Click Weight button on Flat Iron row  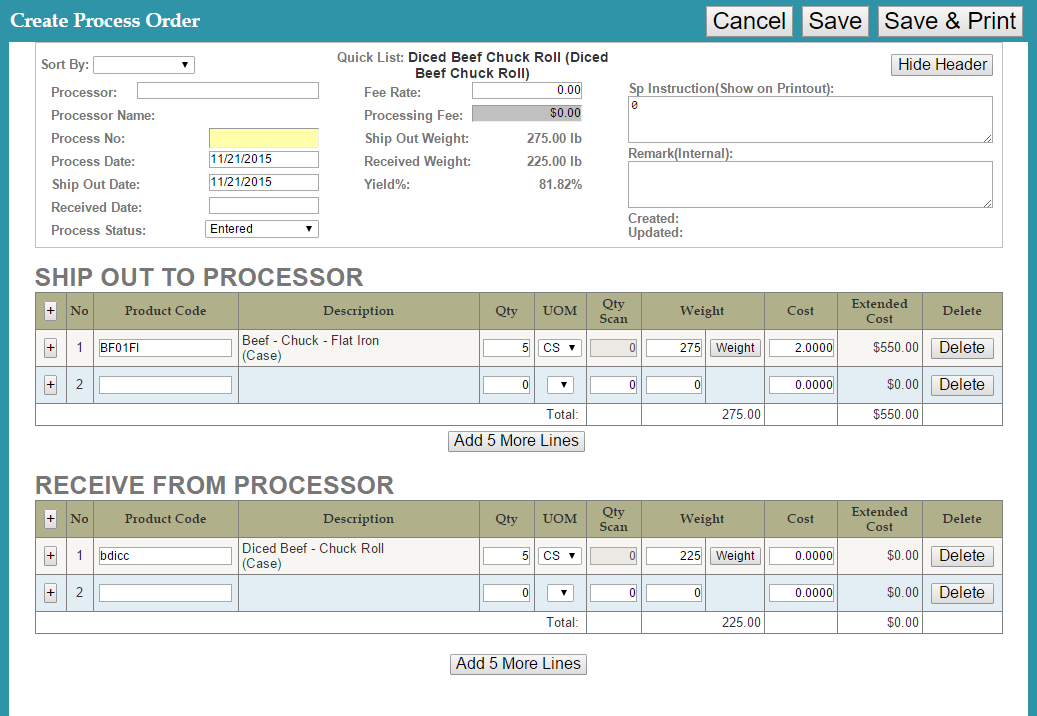click(735, 348)
